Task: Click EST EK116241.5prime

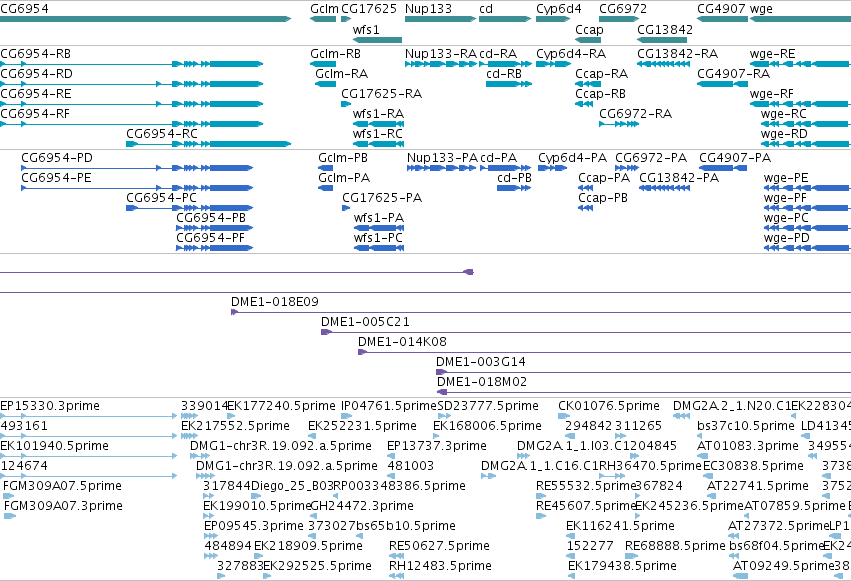Action: (x=620, y=526)
